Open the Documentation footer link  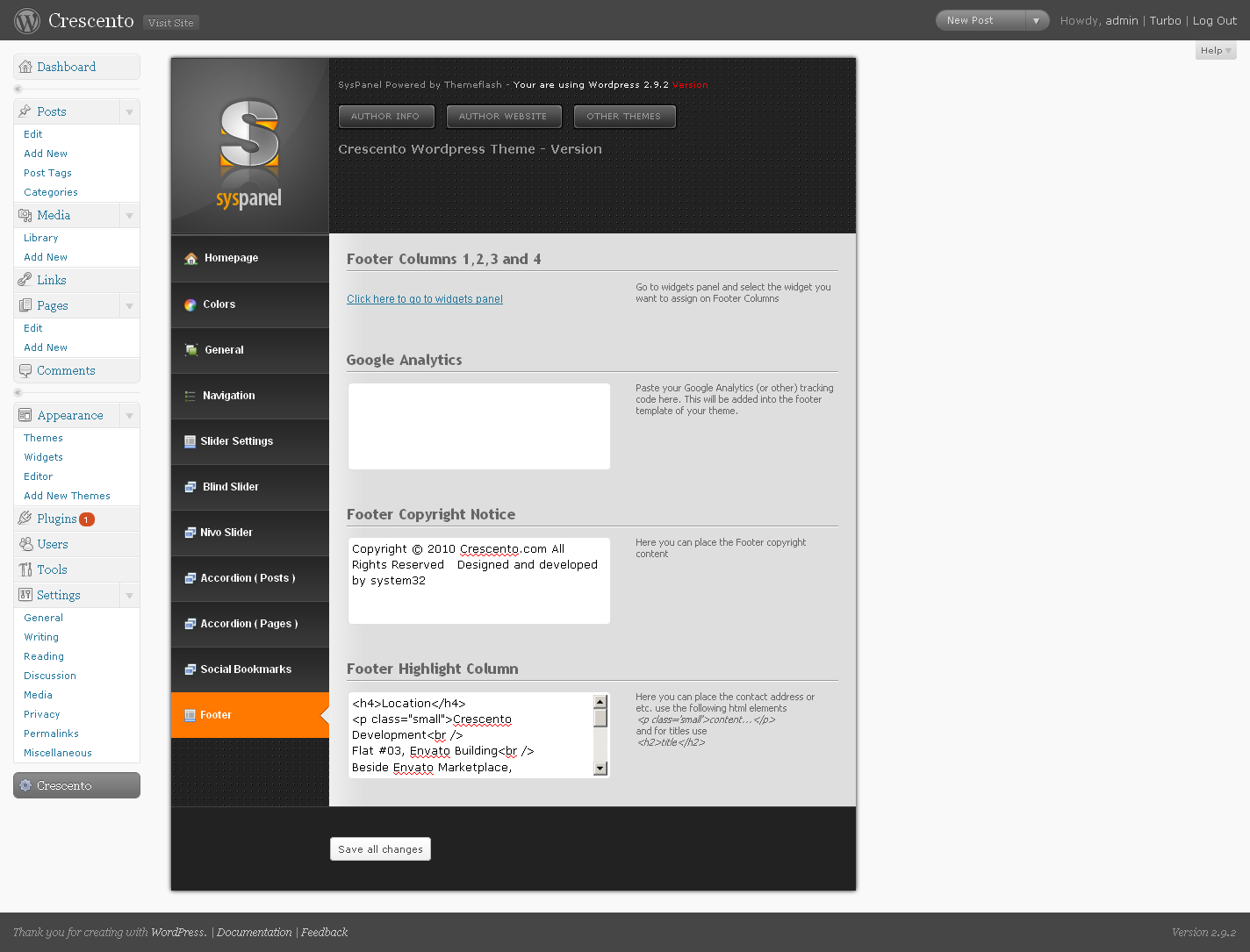coord(255,932)
